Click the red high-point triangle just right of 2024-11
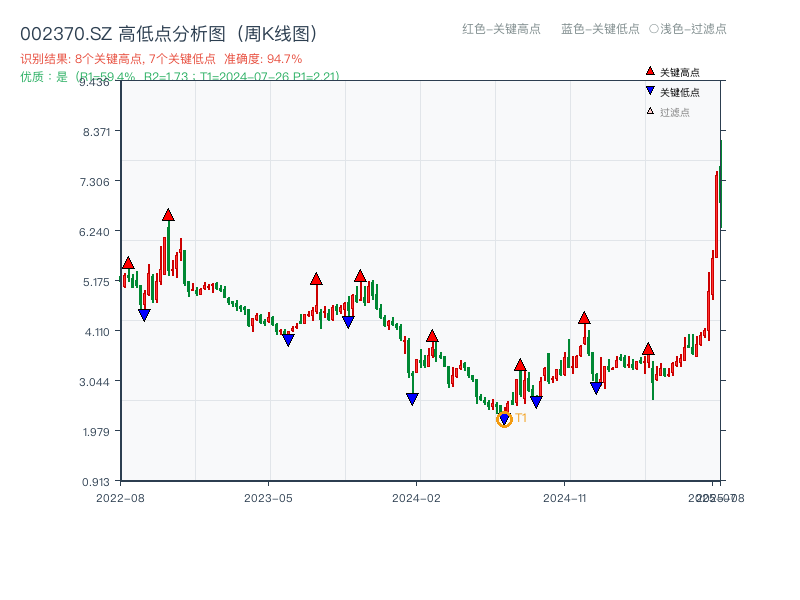 (584, 318)
